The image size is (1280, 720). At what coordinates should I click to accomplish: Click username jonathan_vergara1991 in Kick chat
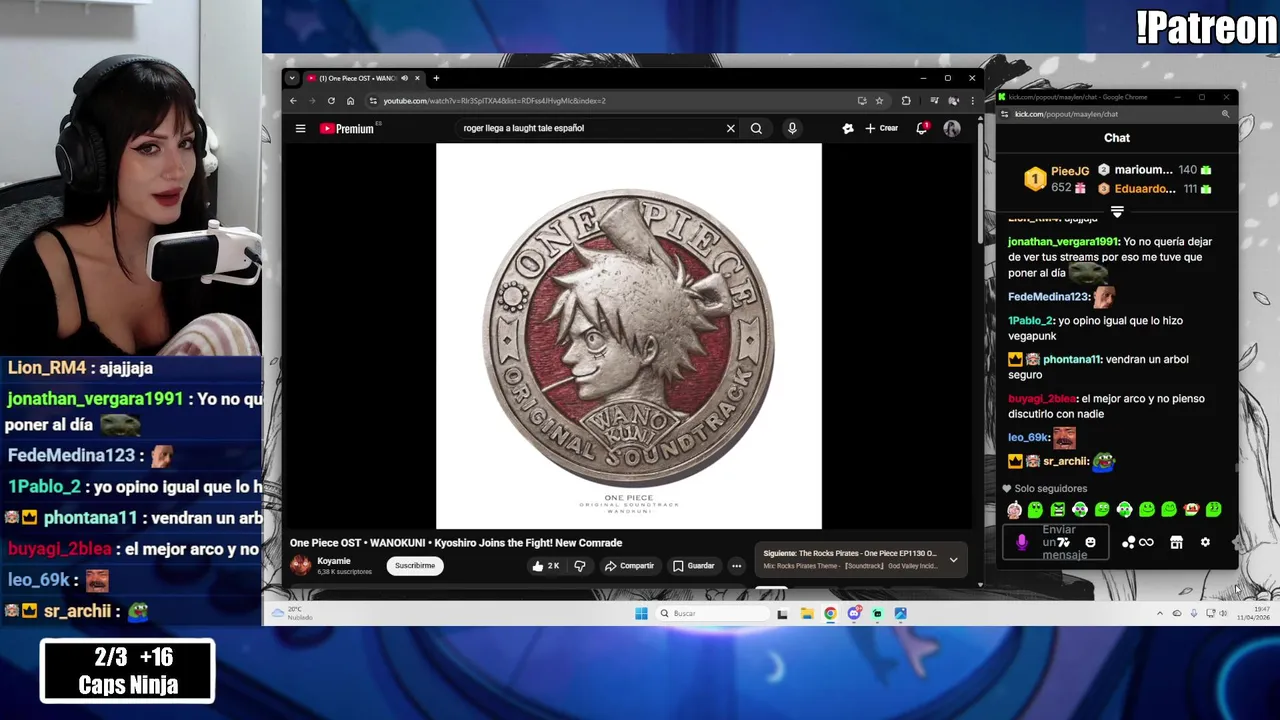tap(1063, 241)
